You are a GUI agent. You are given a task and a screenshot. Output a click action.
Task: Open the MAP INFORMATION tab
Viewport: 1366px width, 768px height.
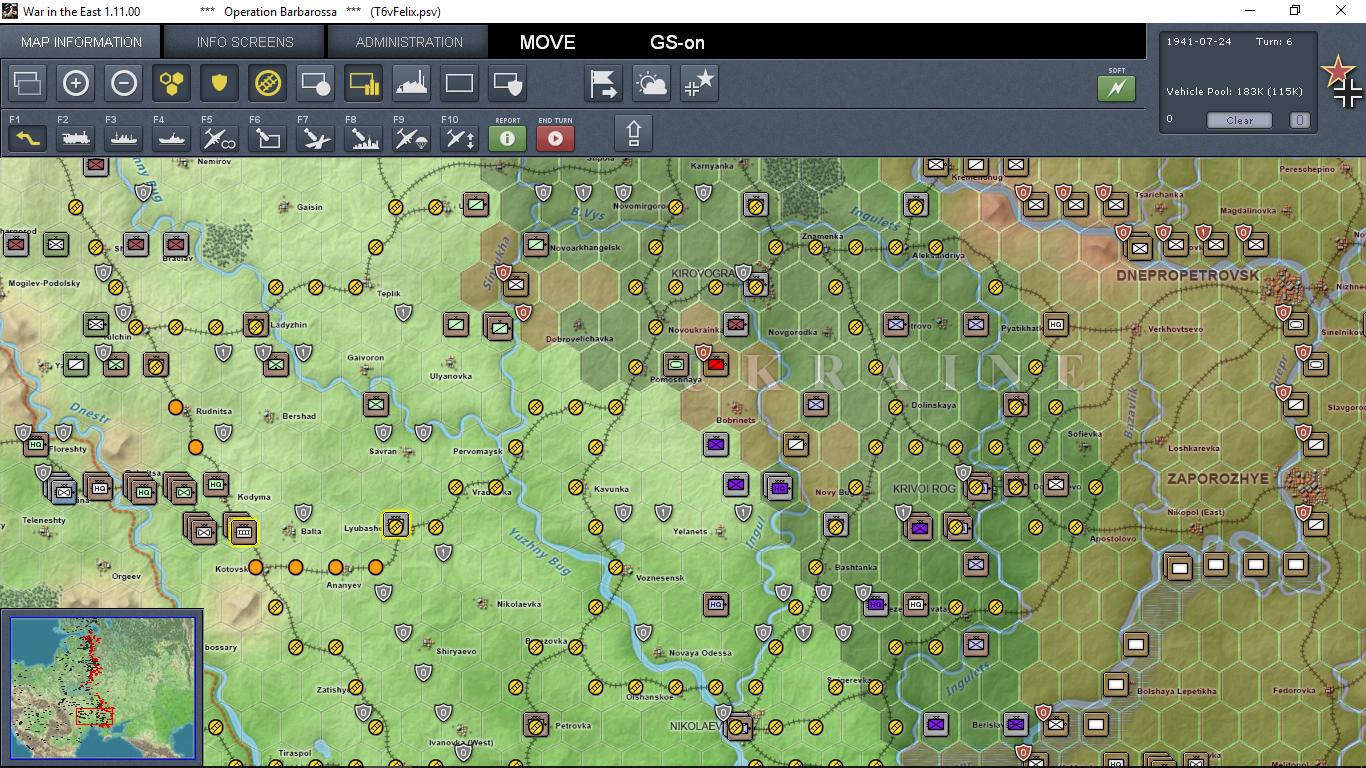tap(81, 42)
